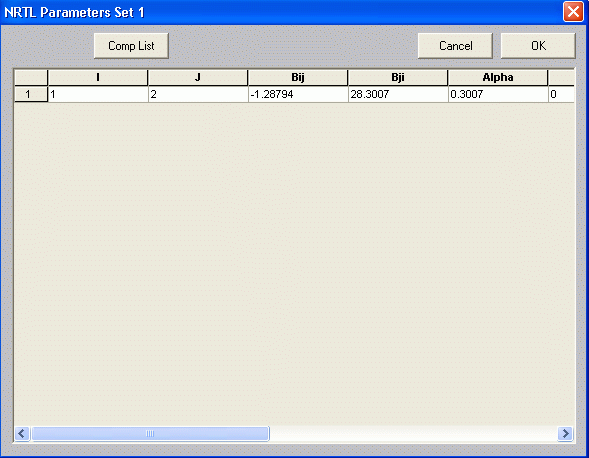The image size is (589, 458).
Task: Select the Alpha value 0.3007 cell
Action: tap(498, 94)
